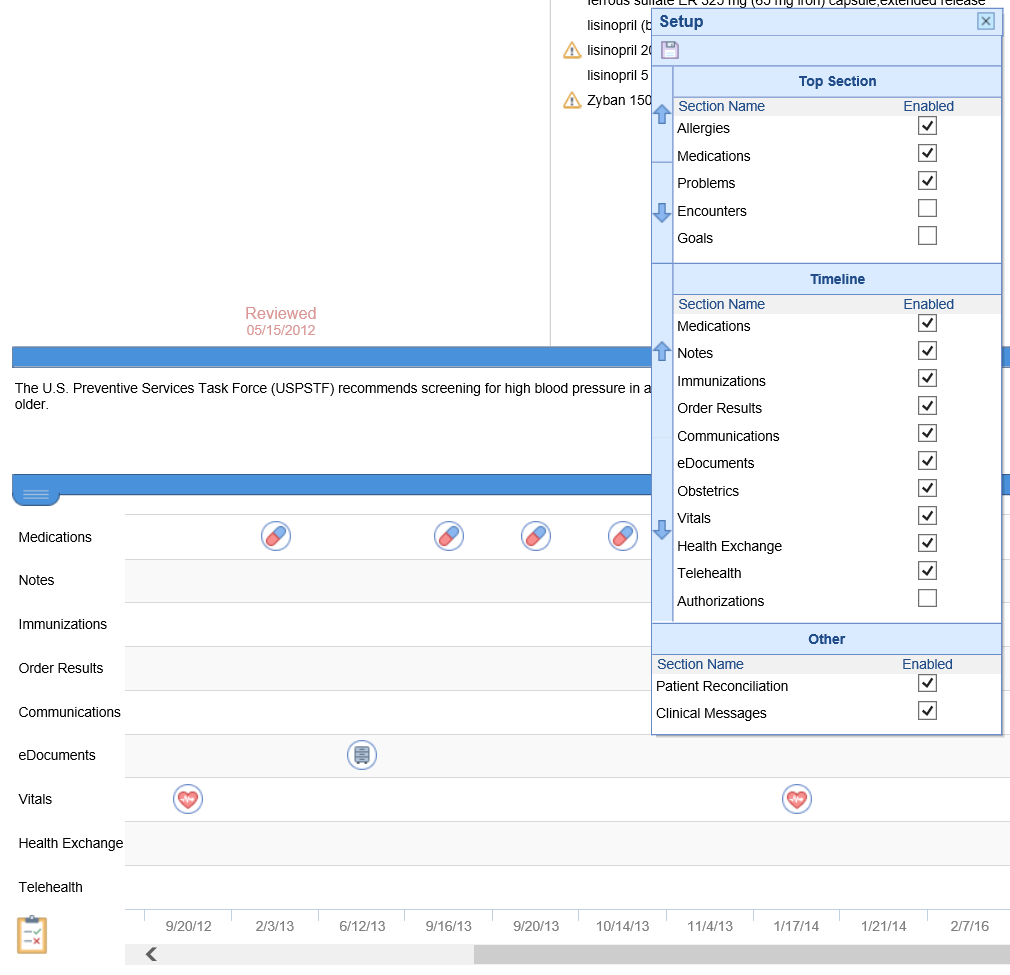Click the timeline drag handle tab

tap(36, 495)
